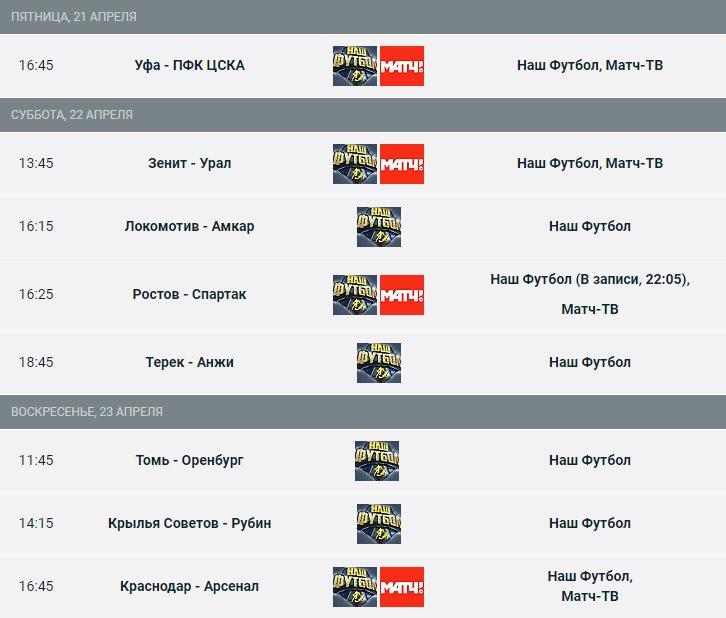Viewport: 726px width, 618px height.
Task: Open the Зенит - Урал match
Action: click(x=190, y=163)
